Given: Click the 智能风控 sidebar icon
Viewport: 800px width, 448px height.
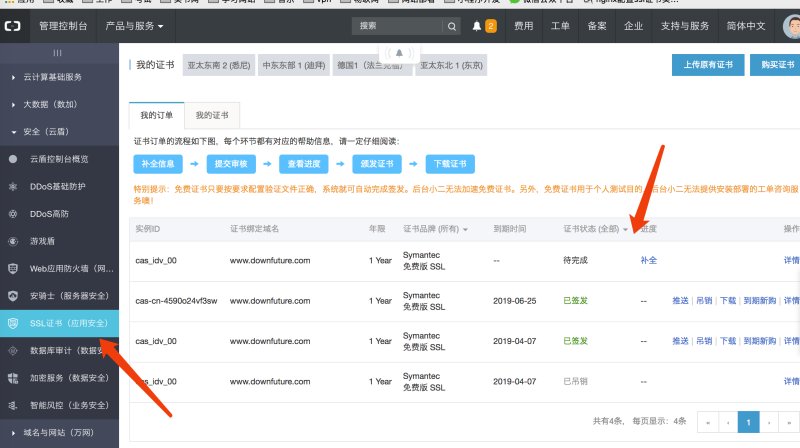Looking at the screenshot, I should tap(13, 405).
